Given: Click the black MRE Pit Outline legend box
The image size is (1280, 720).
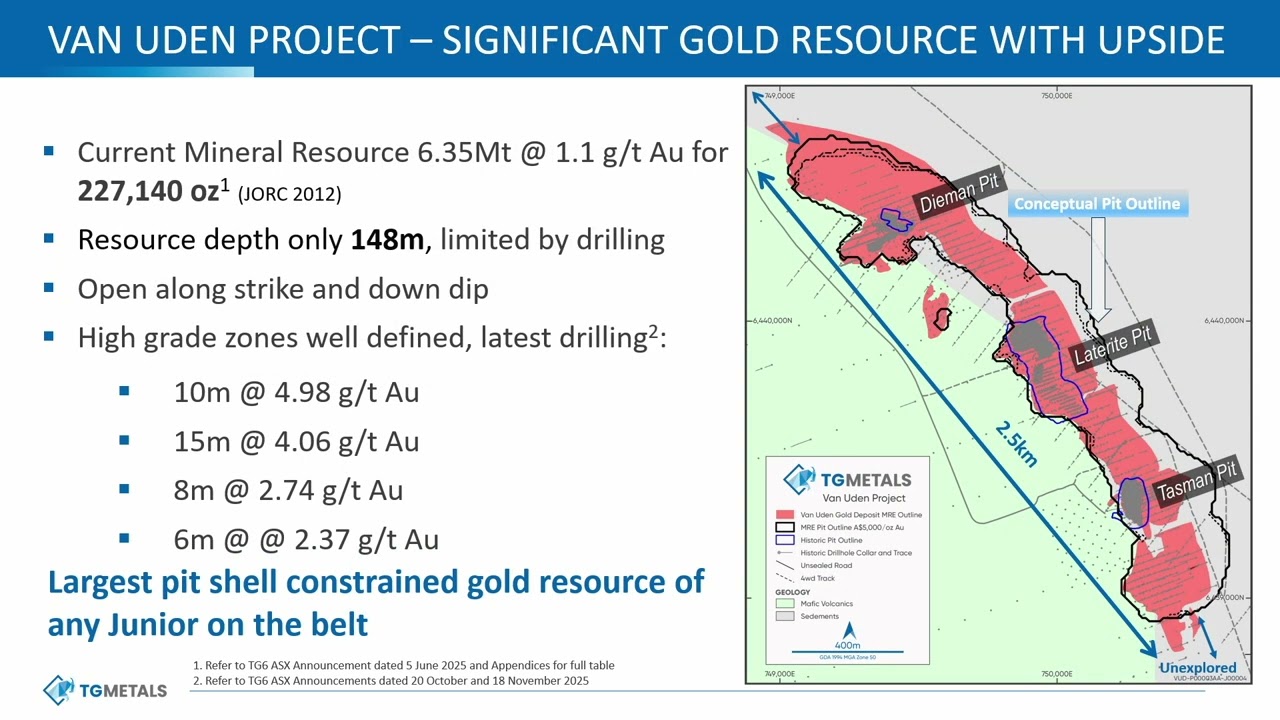Looking at the screenshot, I should [785, 528].
